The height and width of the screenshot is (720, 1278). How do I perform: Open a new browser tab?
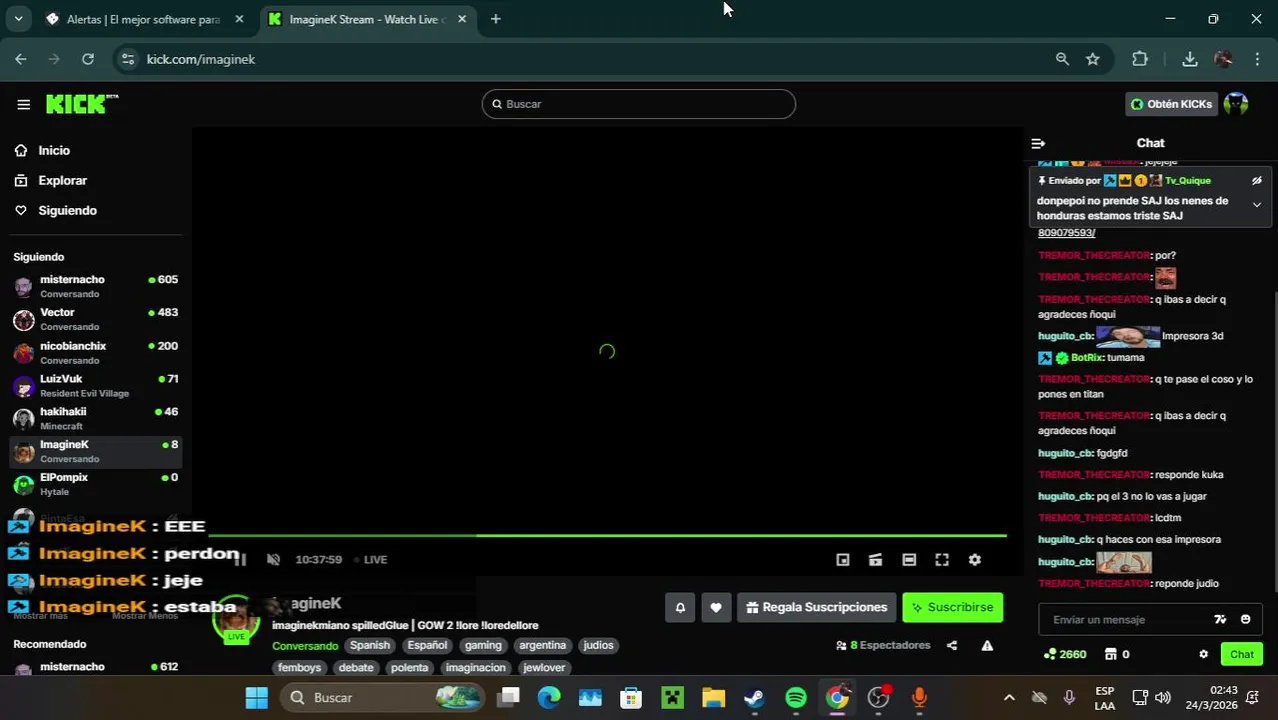pyautogui.click(x=495, y=19)
